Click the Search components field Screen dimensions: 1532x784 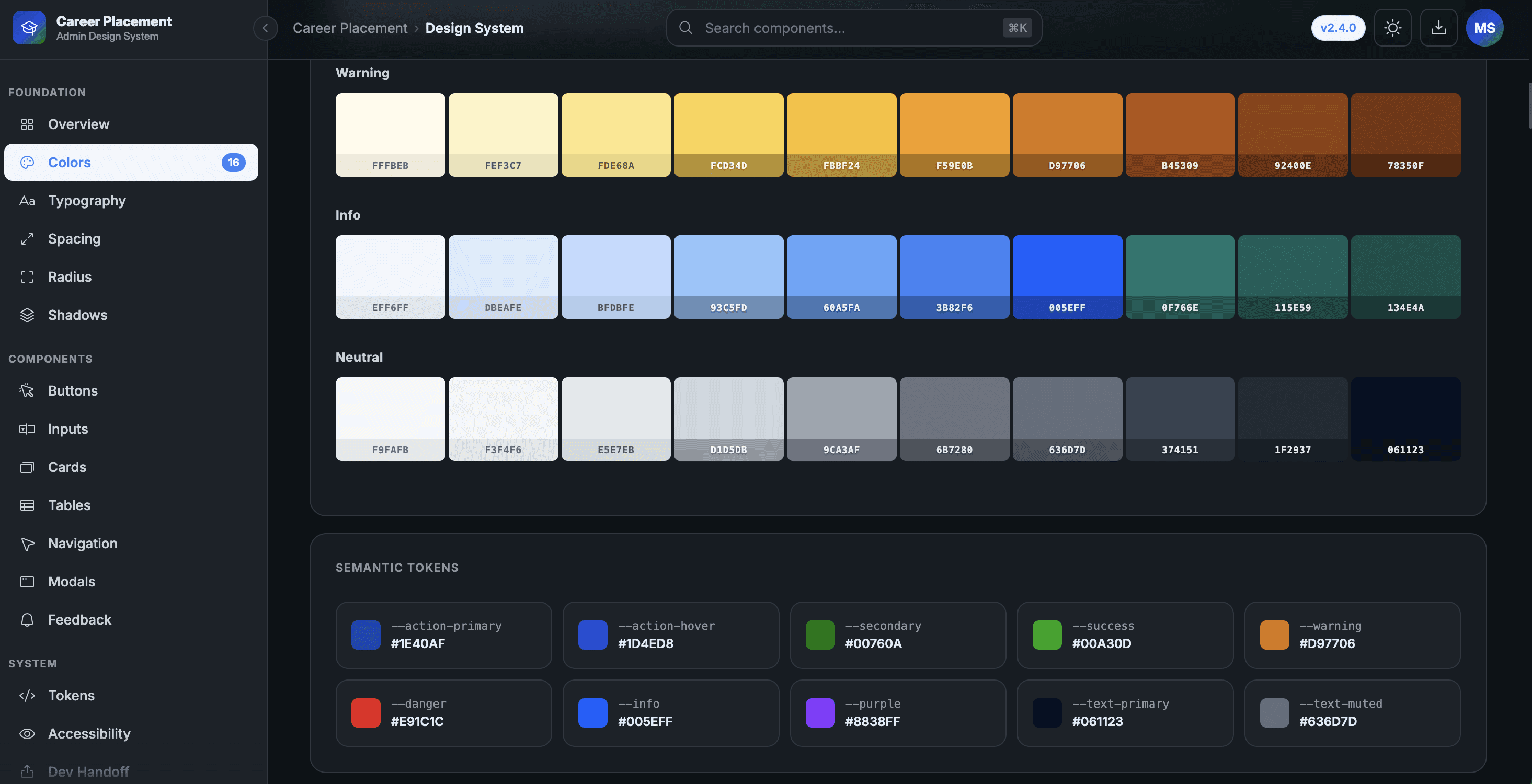(x=853, y=28)
